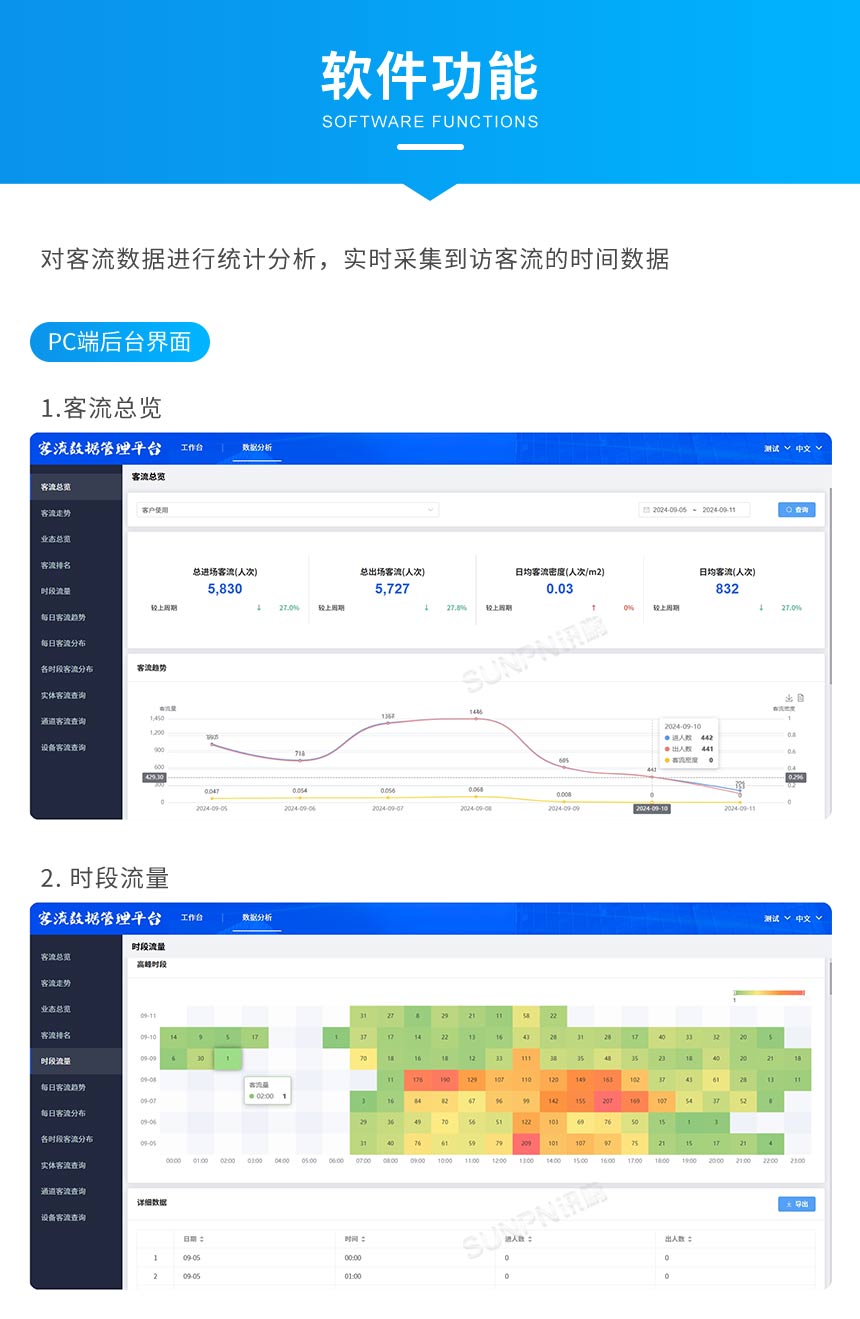860x1319 pixels.
Task: Click the 查询 query button
Action: pos(796,510)
